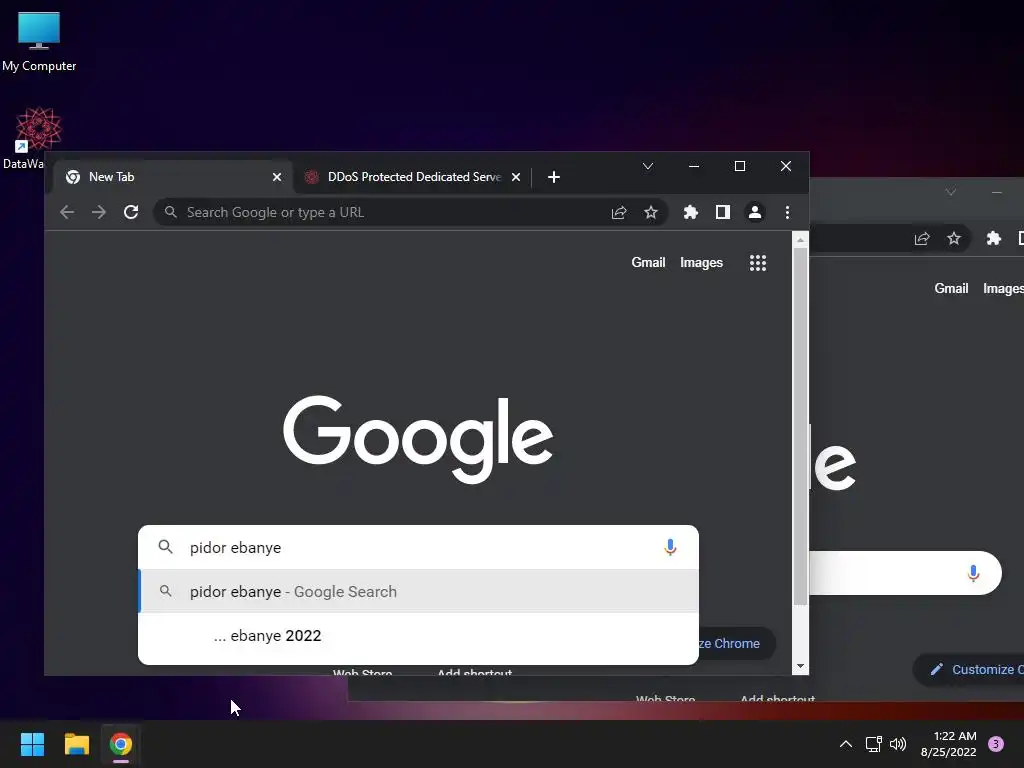The height and width of the screenshot is (768, 1024).
Task: Open the Windows Start menu
Action: (x=32, y=744)
